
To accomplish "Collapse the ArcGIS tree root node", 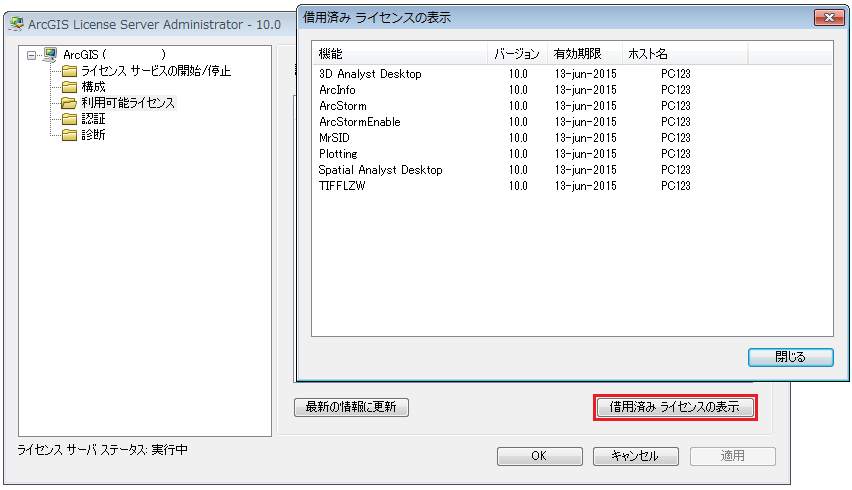I will pyautogui.click(x=32, y=55).
